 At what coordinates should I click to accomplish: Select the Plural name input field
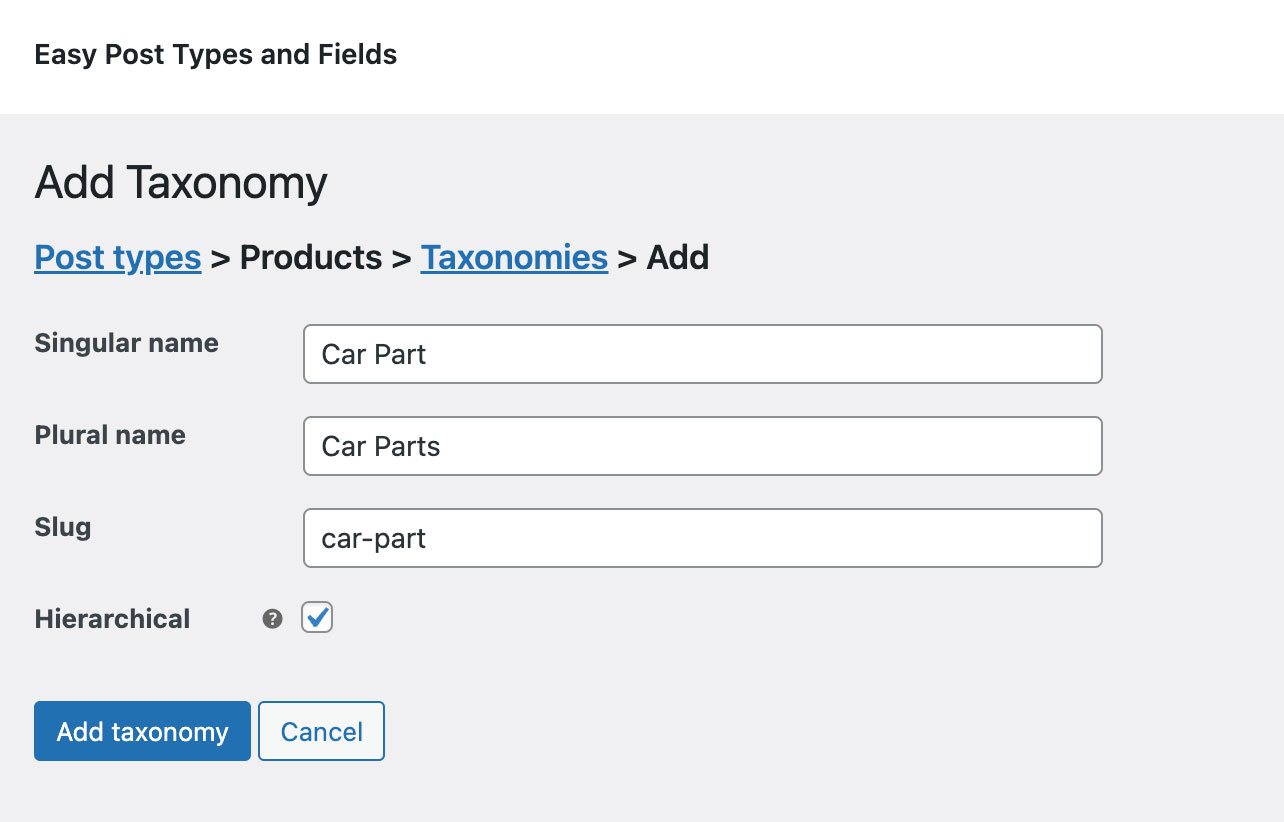pos(700,446)
